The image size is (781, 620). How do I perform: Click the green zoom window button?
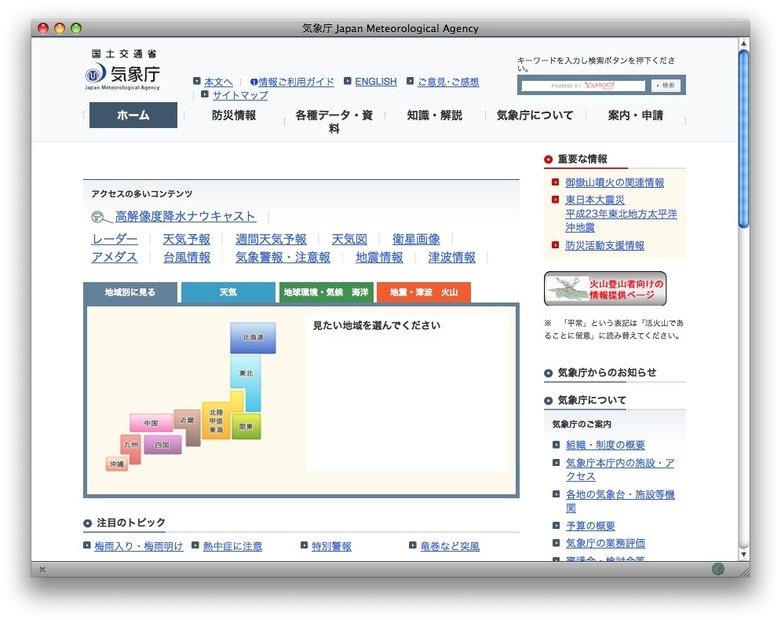point(76,28)
